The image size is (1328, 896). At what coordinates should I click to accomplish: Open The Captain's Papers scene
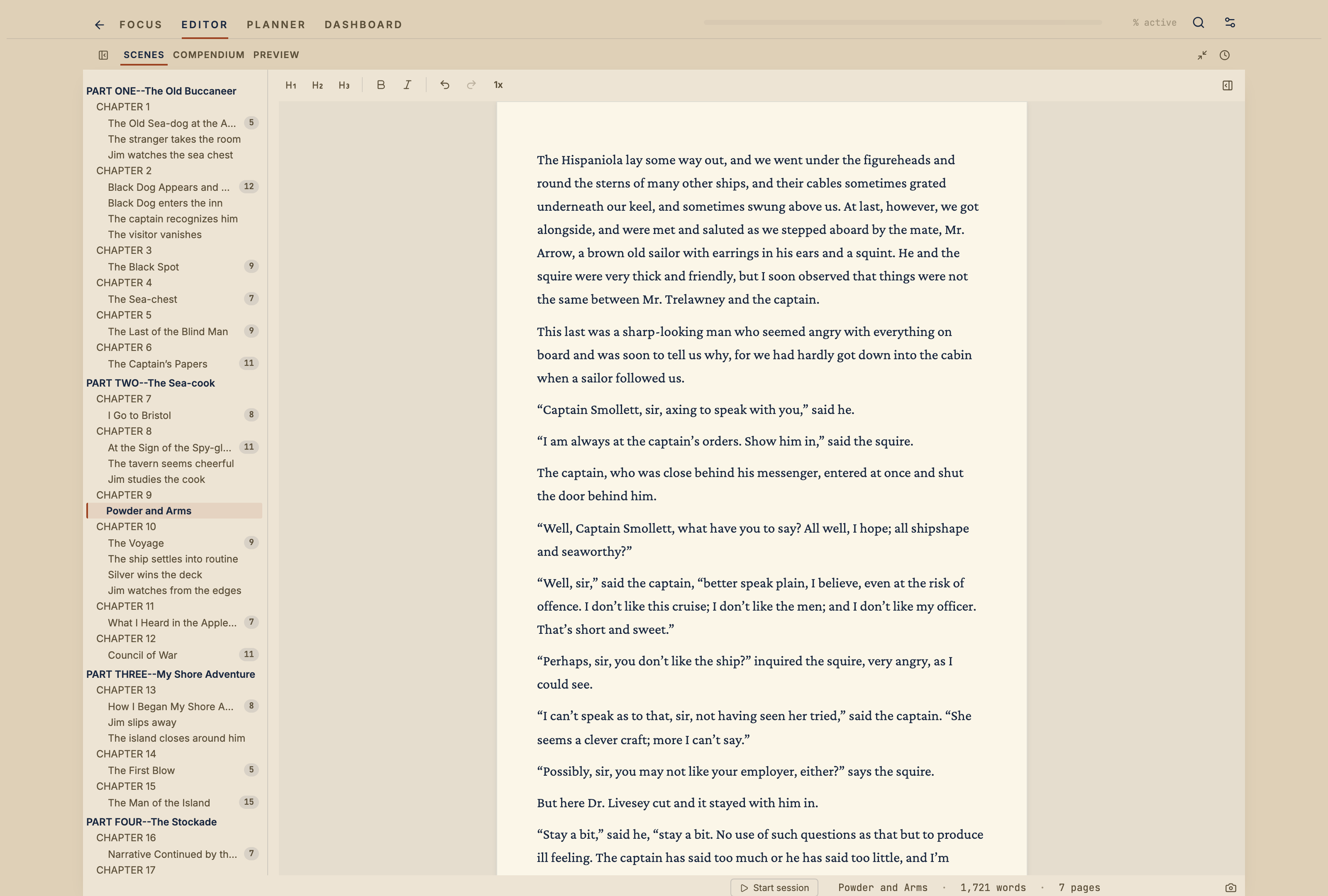click(x=158, y=364)
